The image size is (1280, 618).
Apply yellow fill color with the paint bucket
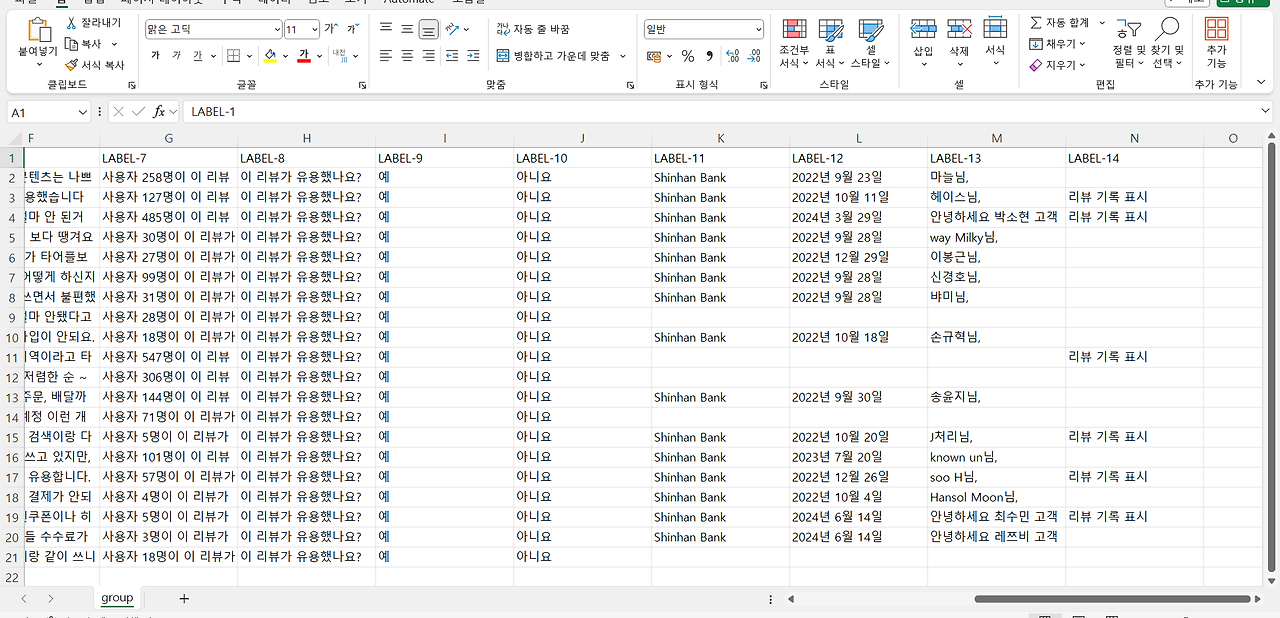pyautogui.click(x=270, y=56)
